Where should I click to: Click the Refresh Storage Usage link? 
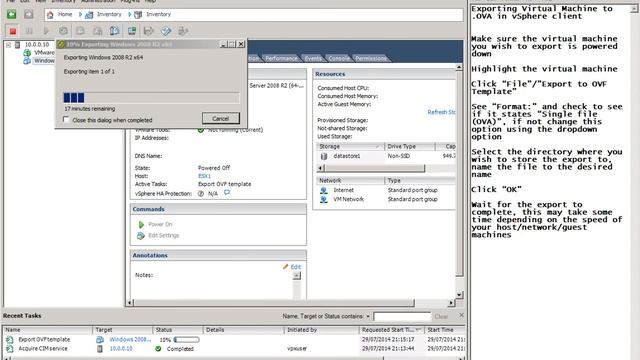441,112
